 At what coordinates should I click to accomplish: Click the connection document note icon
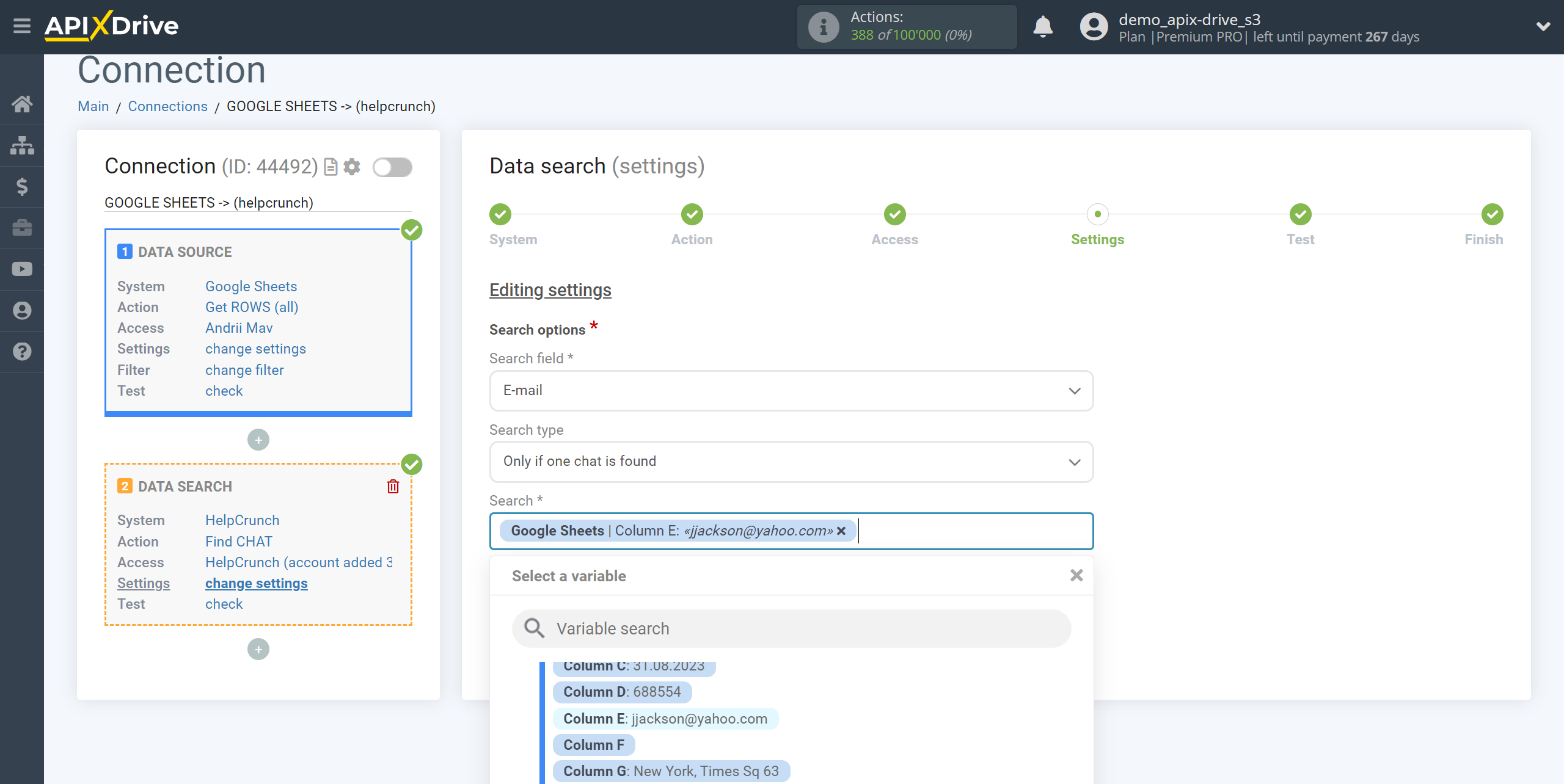point(331,167)
